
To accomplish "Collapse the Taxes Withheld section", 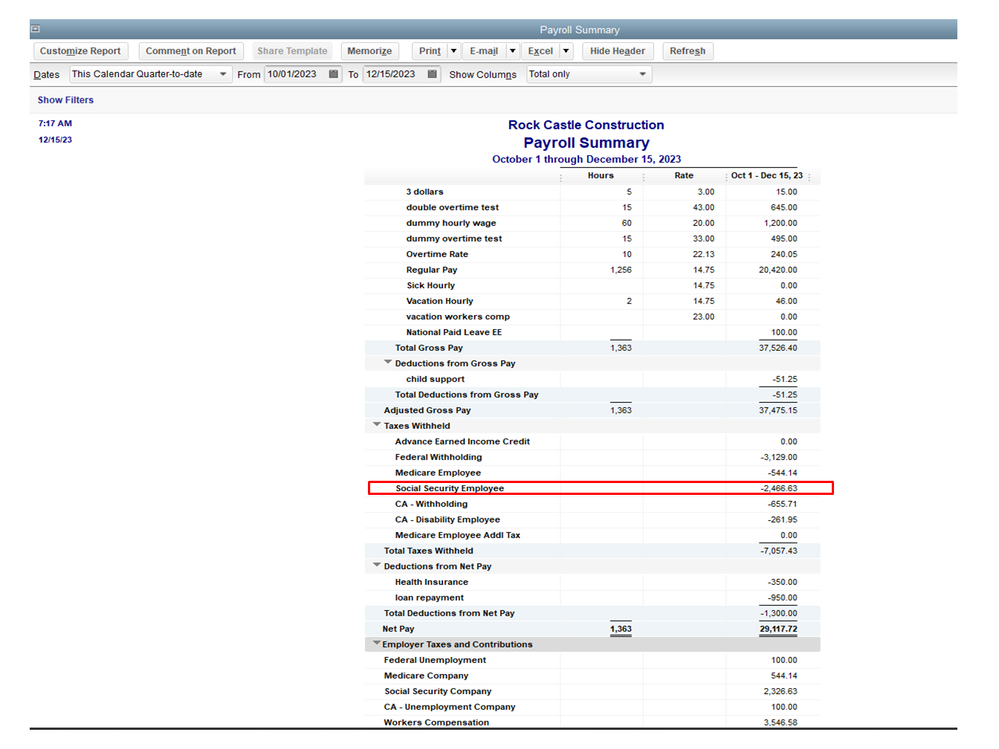I will [377, 425].
